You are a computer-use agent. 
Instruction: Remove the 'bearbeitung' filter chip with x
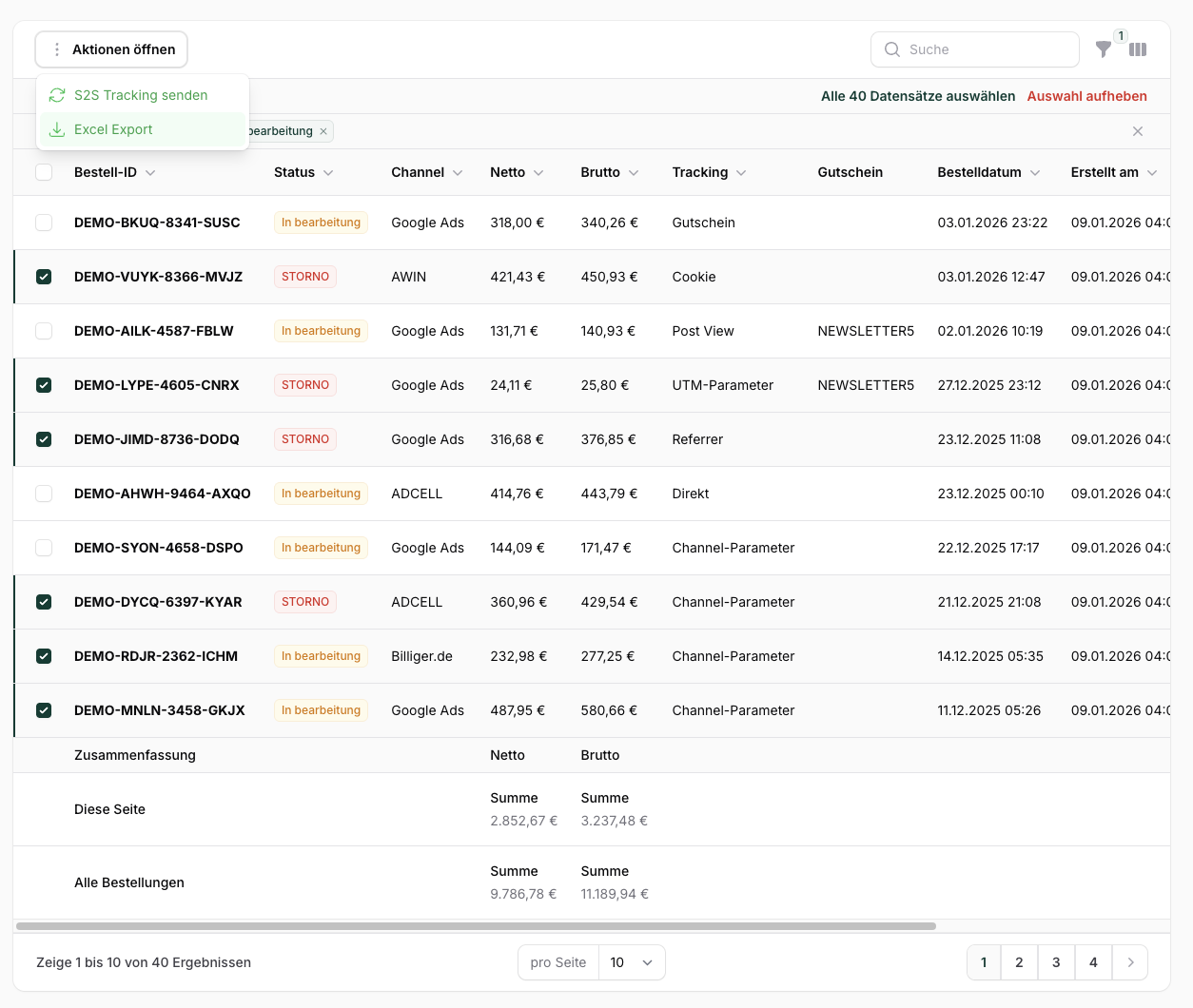pyautogui.click(x=323, y=131)
